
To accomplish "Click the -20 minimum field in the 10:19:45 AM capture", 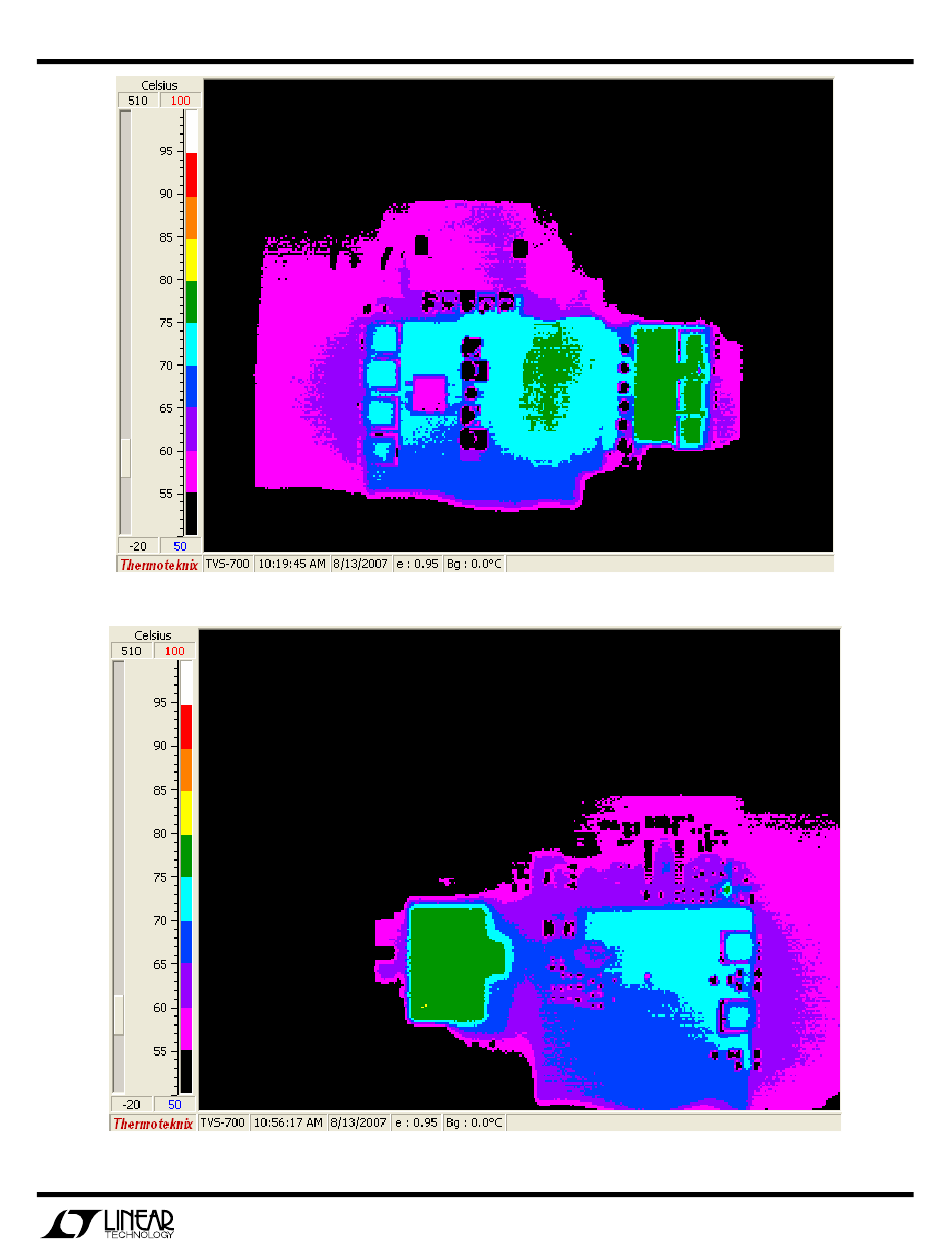I will 138,545.
